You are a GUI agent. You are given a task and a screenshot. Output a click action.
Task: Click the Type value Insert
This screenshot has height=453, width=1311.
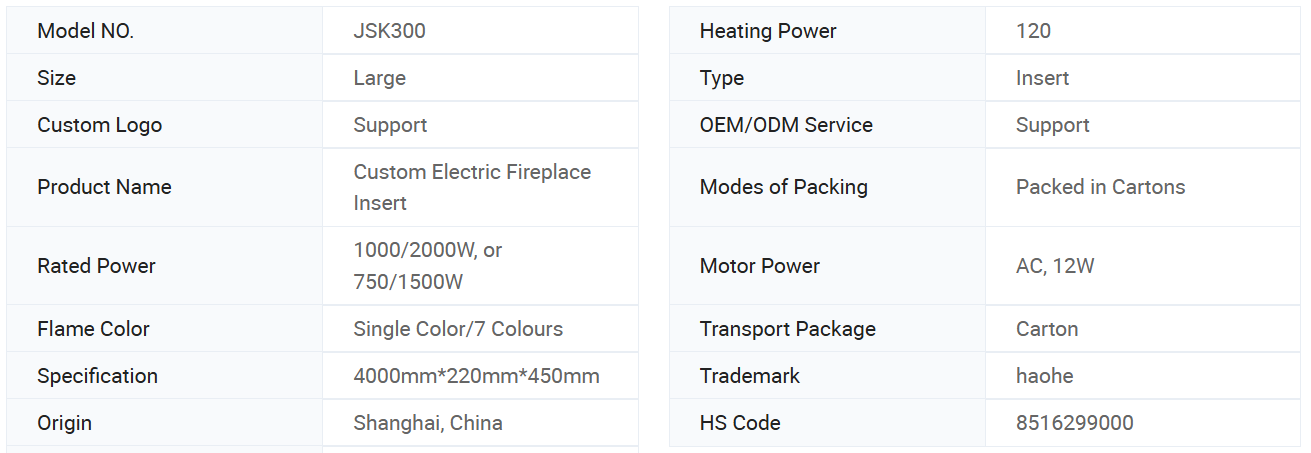(x=1042, y=78)
